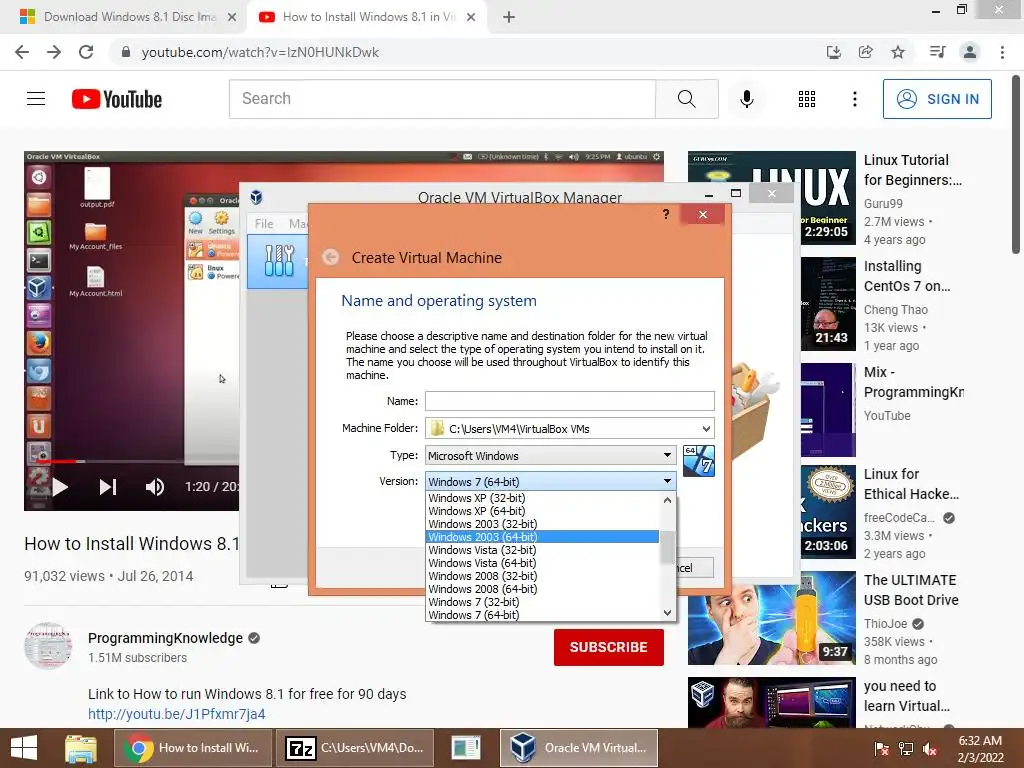Screen dimensions: 1024x768
Task: Click the red SUBSCRIBE button
Action: [609, 647]
